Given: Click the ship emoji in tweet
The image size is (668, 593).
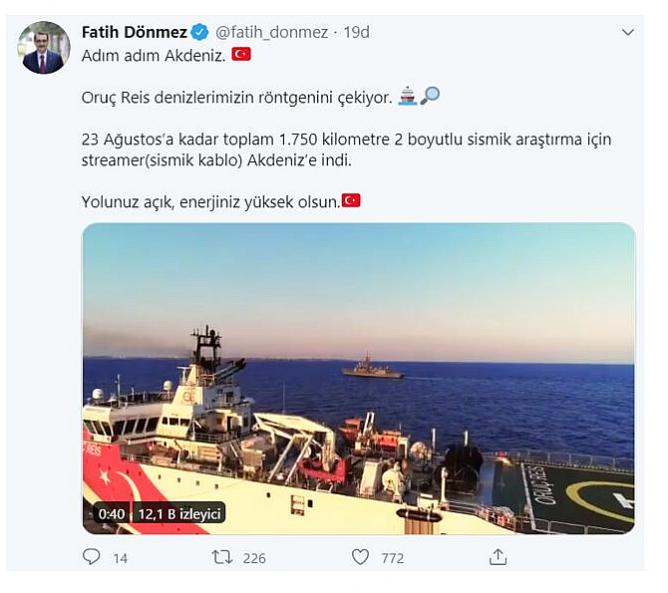Looking at the screenshot, I should click(x=407, y=95).
